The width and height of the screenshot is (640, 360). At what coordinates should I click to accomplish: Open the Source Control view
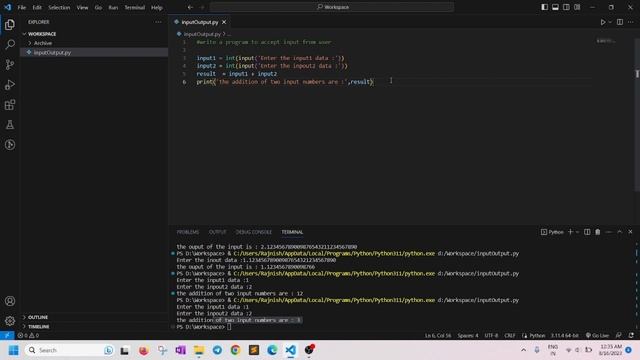10,64
